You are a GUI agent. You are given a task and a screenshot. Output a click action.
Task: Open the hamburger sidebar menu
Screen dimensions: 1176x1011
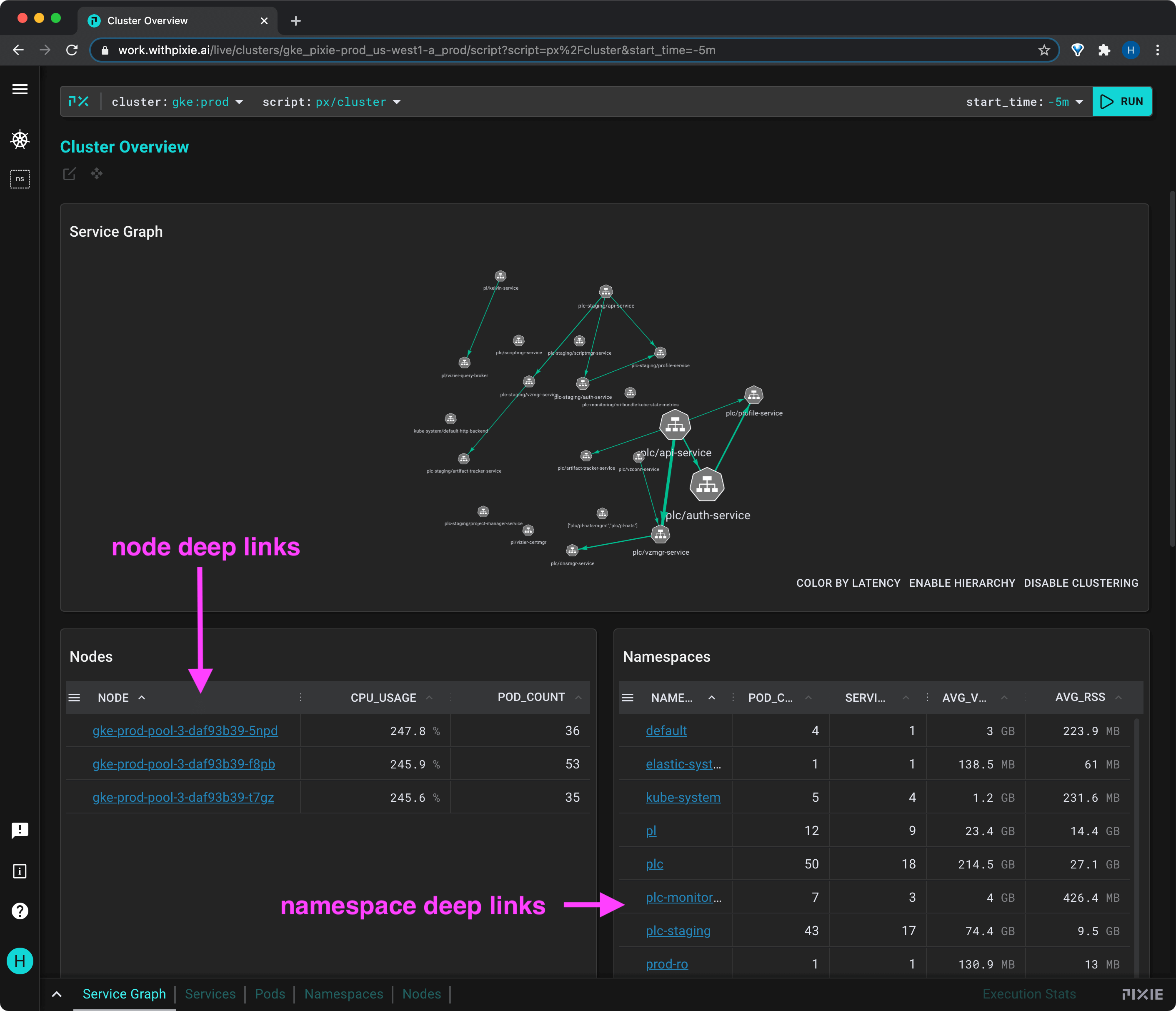[x=20, y=89]
